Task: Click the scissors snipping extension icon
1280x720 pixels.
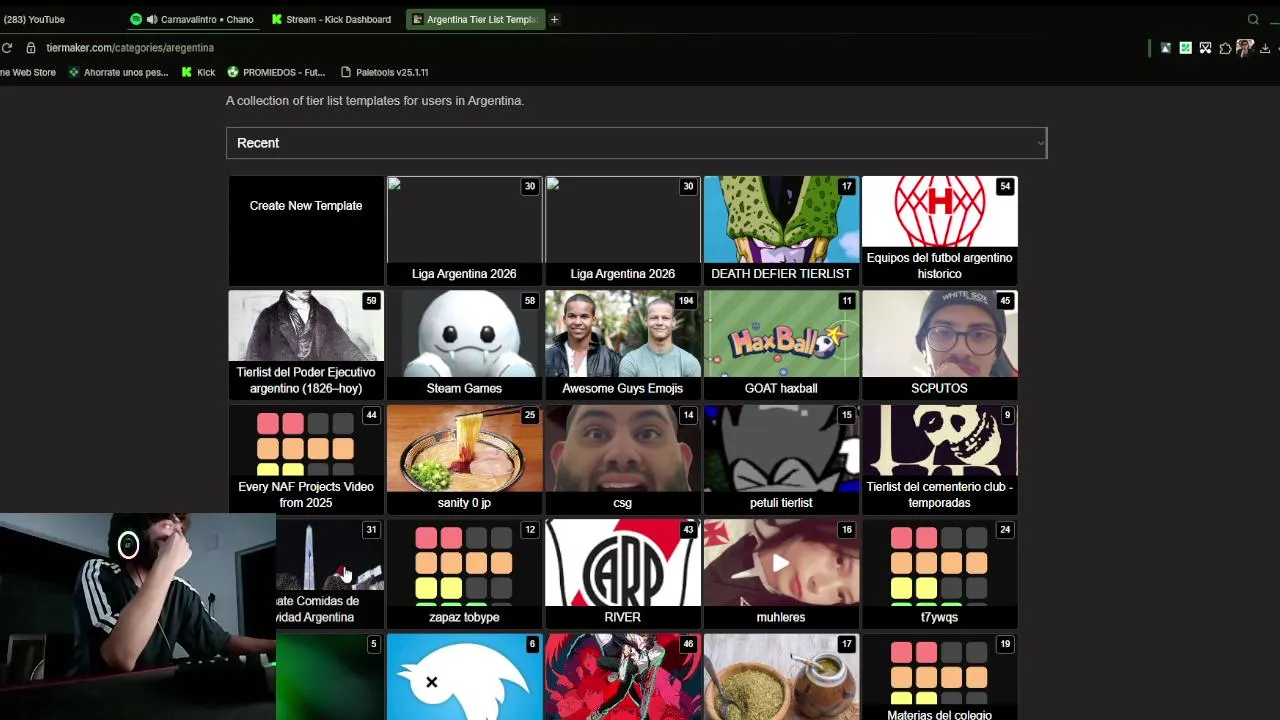Action: tap(1205, 47)
